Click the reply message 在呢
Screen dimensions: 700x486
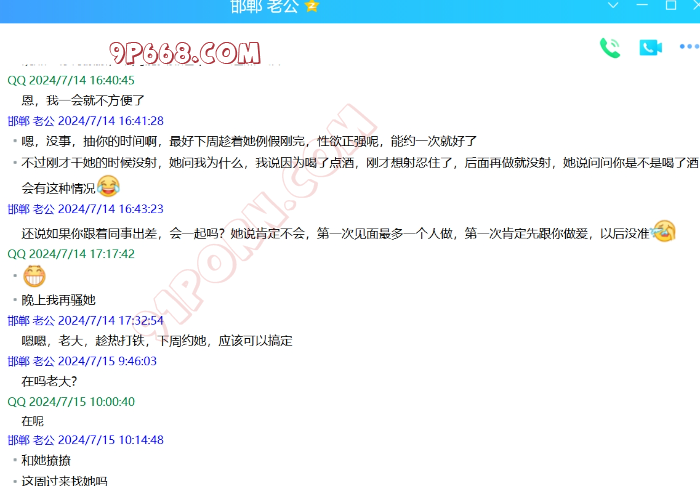pyautogui.click(x=33, y=421)
